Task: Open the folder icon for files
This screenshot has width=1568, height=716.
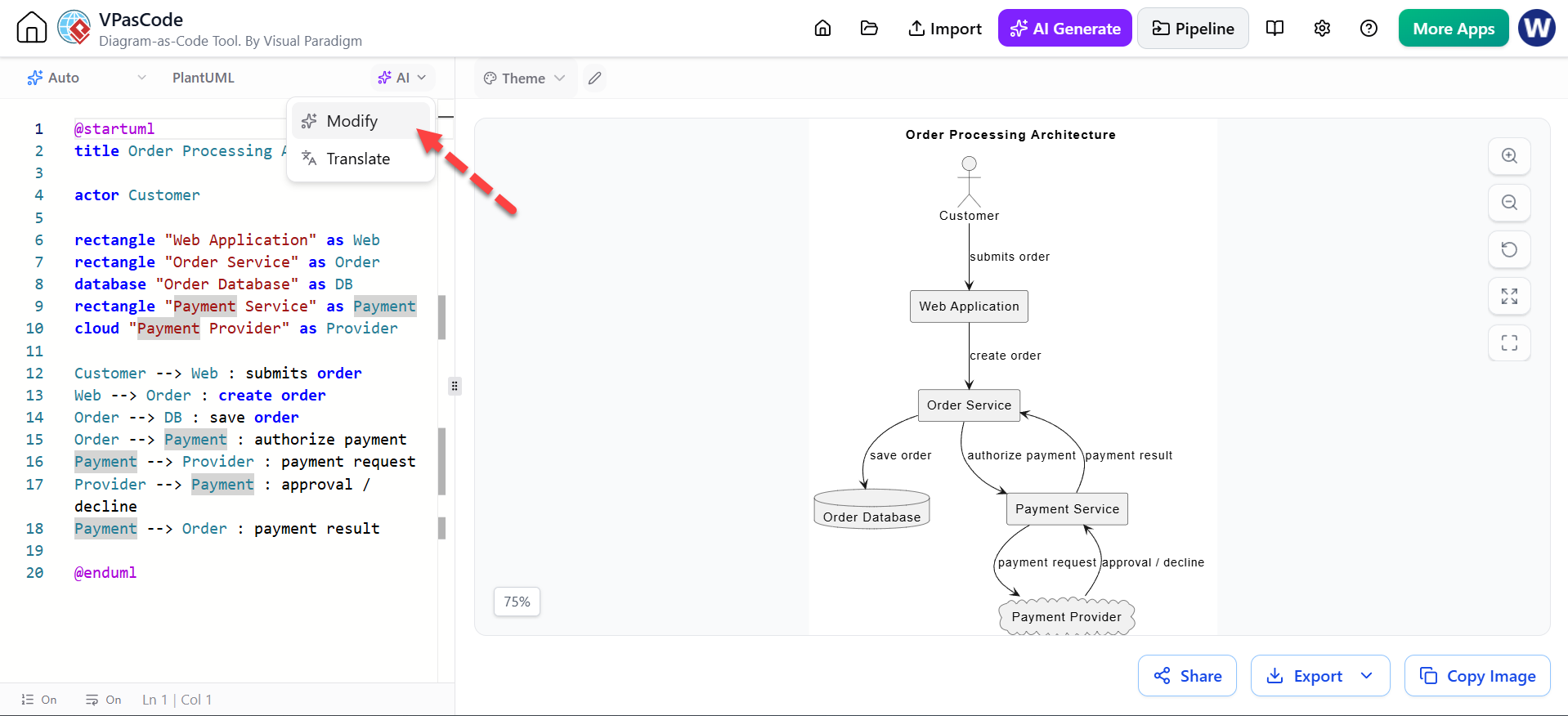Action: click(869, 29)
